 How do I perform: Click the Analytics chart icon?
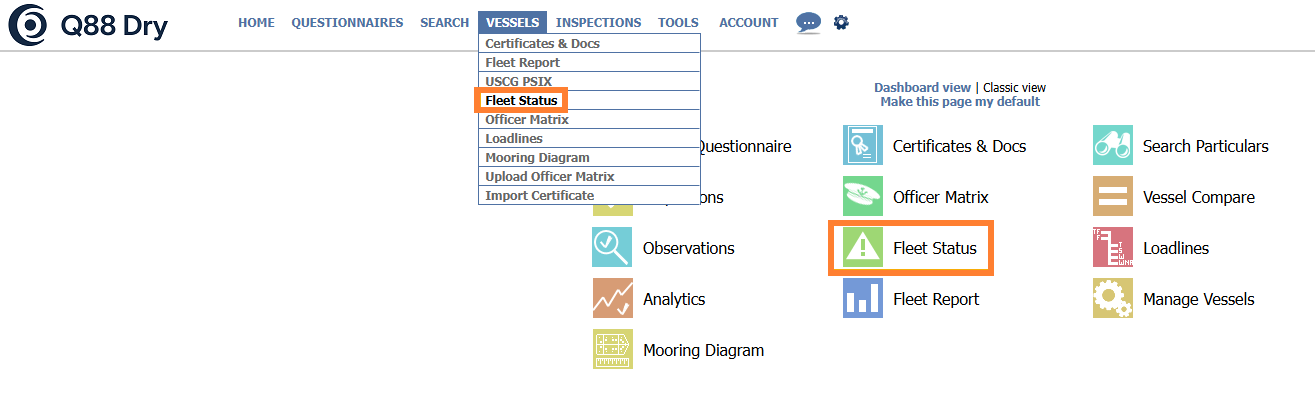click(612, 299)
